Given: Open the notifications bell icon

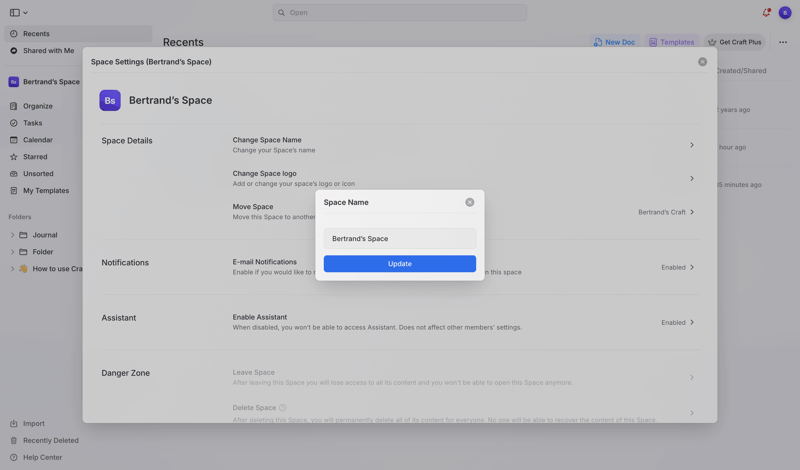Looking at the screenshot, I should 766,13.
